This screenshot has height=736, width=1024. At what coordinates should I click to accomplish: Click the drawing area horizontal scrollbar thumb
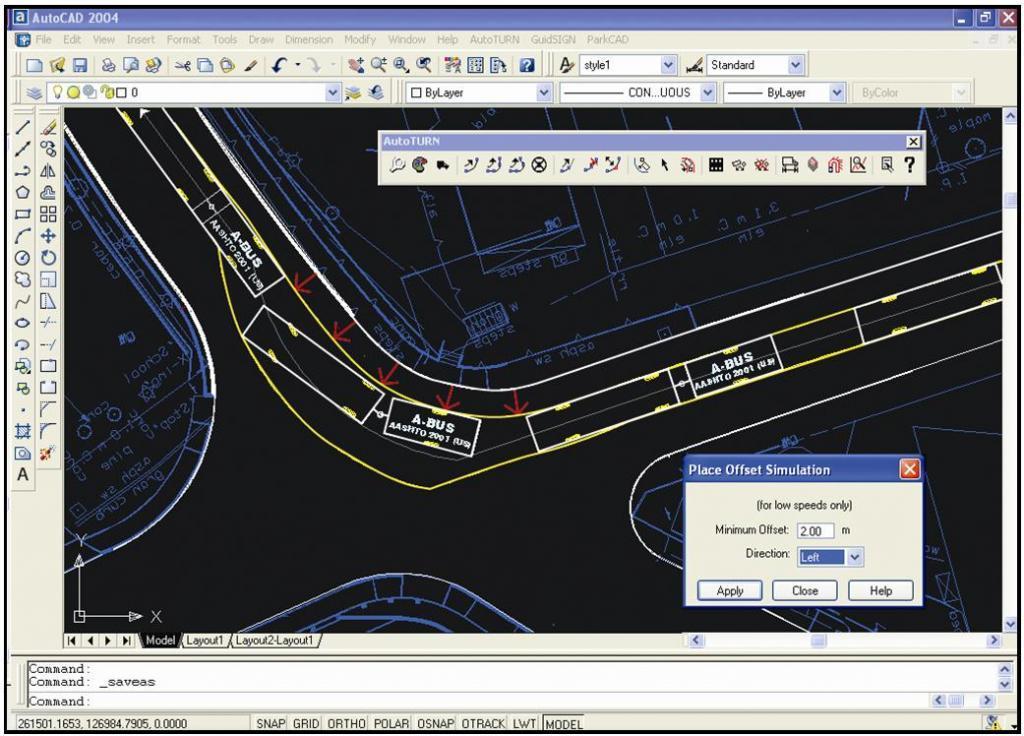[x=818, y=641]
